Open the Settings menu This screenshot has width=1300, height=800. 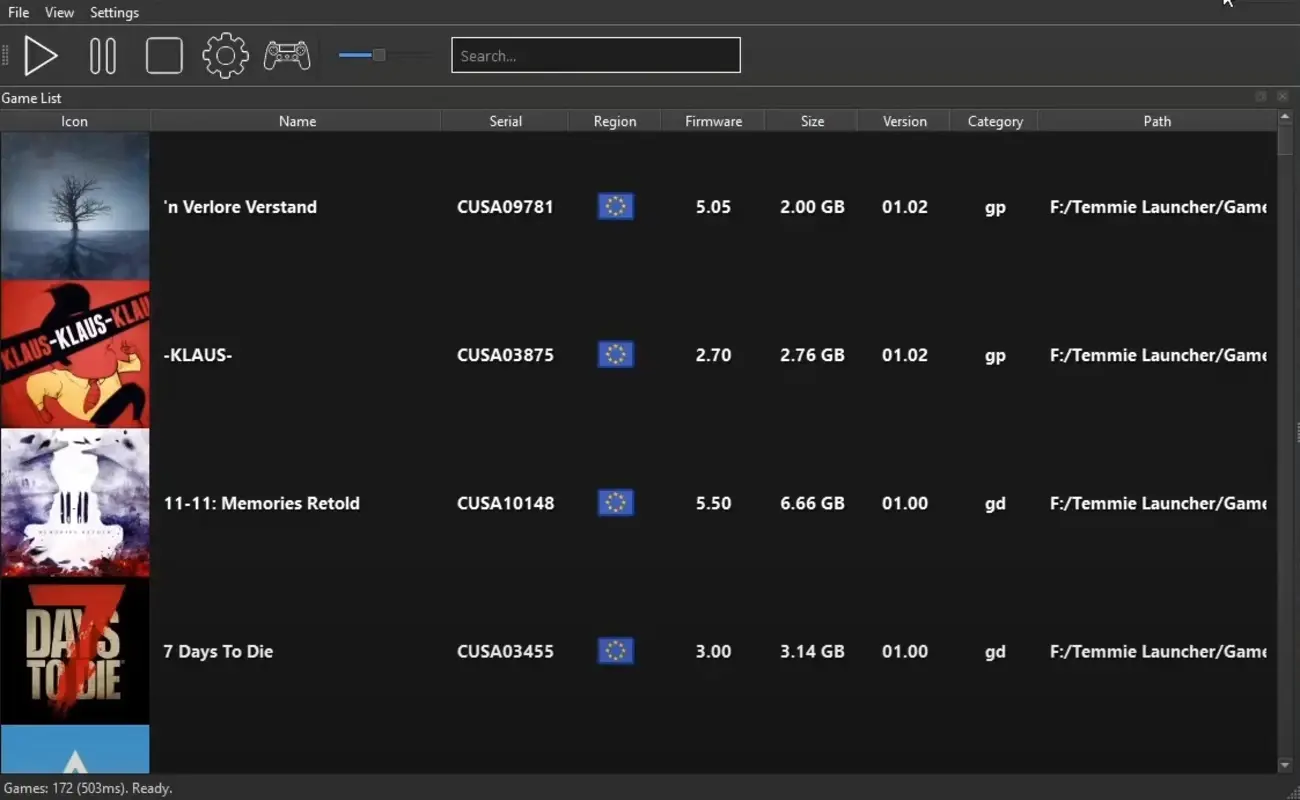click(x=114, y=12)
